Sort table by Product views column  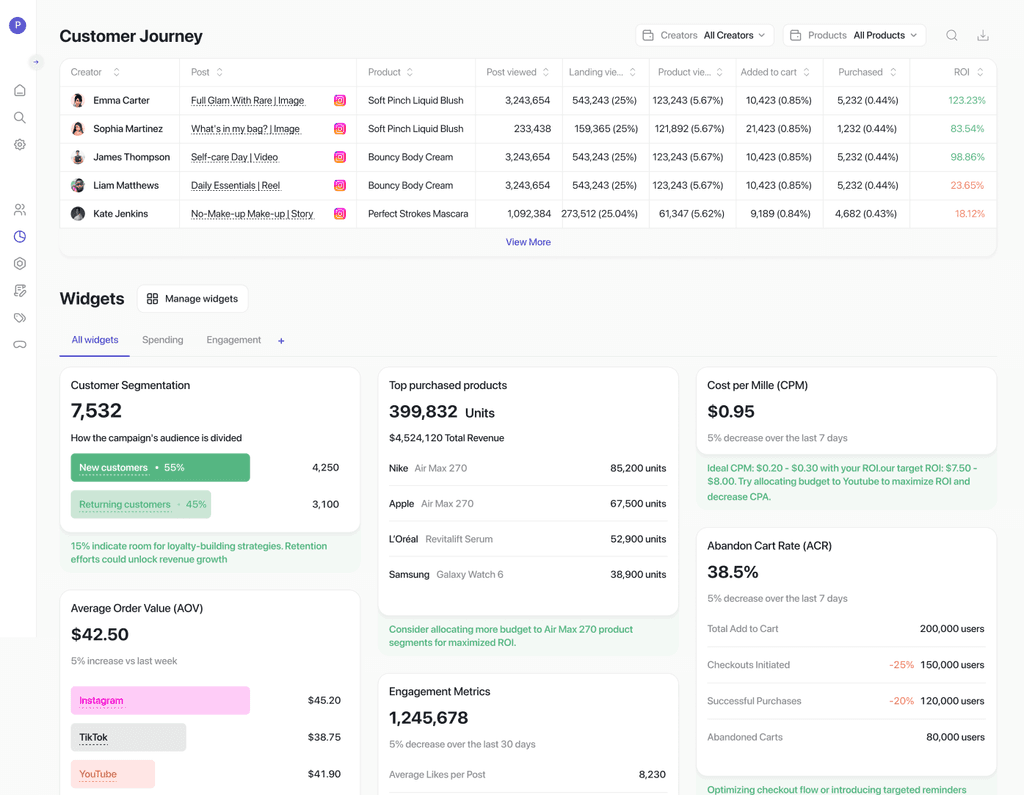[719, 72]
